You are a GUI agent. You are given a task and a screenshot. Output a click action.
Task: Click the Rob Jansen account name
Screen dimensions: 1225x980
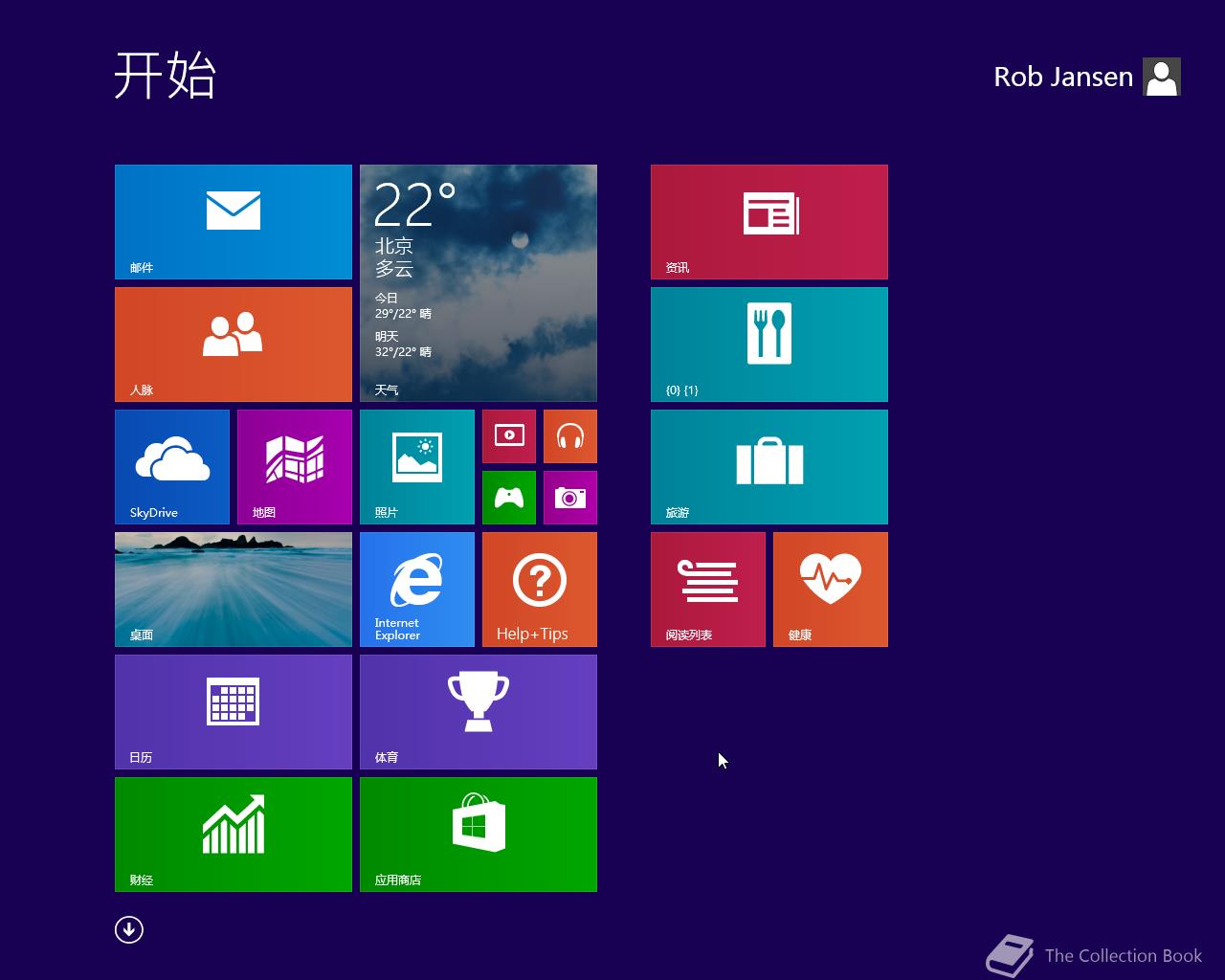click(x=1063, y=77)
